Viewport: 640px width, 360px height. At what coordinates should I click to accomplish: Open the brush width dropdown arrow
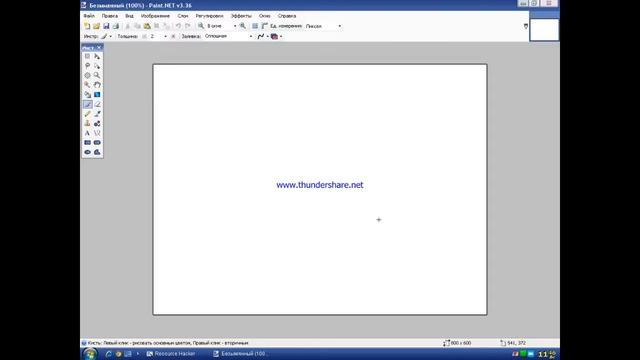pyautogui.click(x=165, y=36)
